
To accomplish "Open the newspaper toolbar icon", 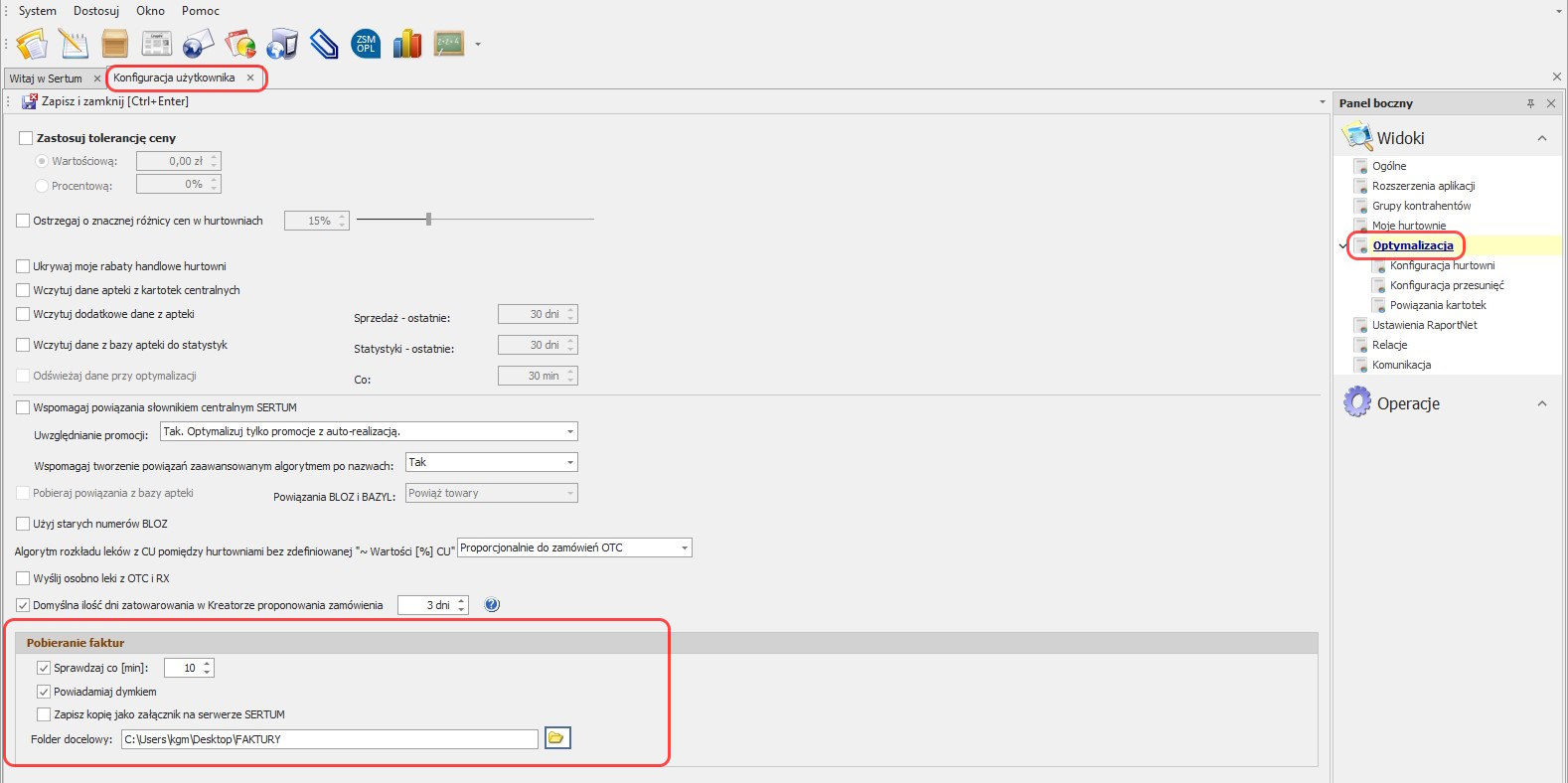I will [x=157, y=44].
